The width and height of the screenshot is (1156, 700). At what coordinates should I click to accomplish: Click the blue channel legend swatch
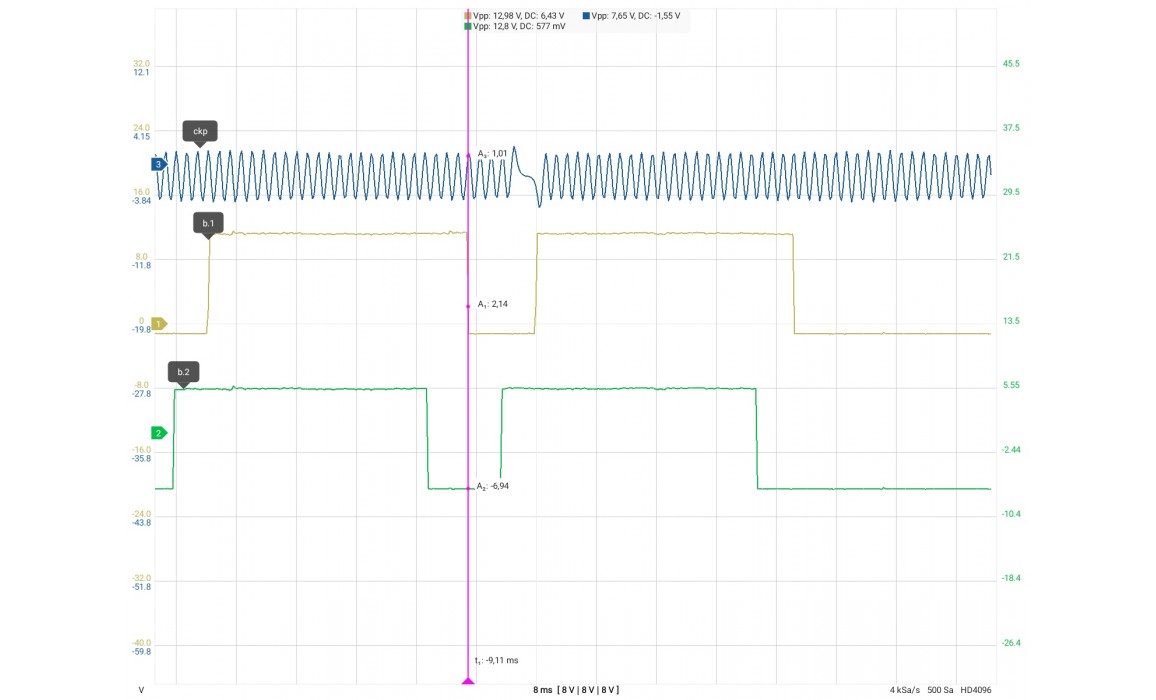(586, 16)
